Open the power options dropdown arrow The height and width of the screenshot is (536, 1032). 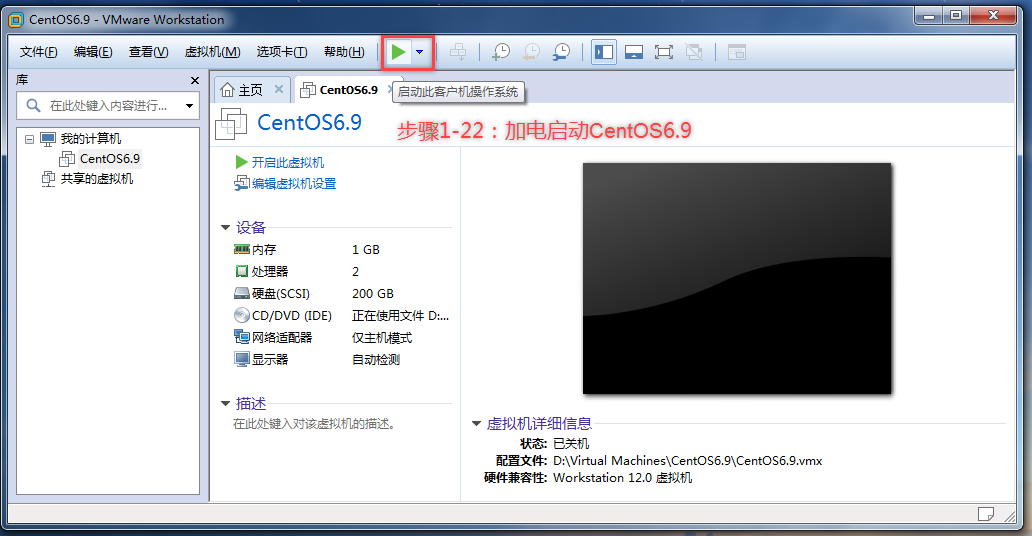[x=419, y=52]
